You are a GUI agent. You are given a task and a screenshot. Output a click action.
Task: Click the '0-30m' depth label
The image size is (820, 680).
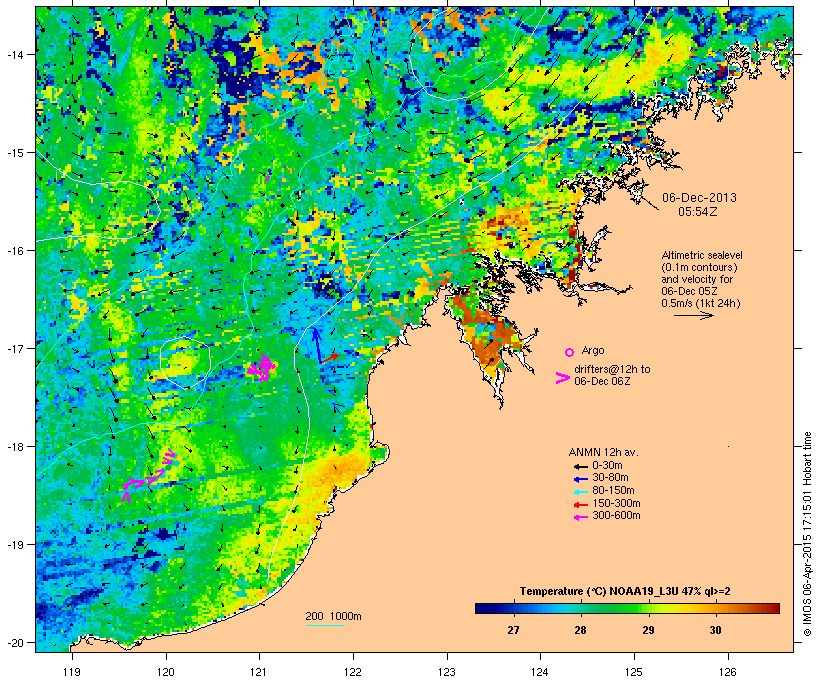[x=607, y=466]
